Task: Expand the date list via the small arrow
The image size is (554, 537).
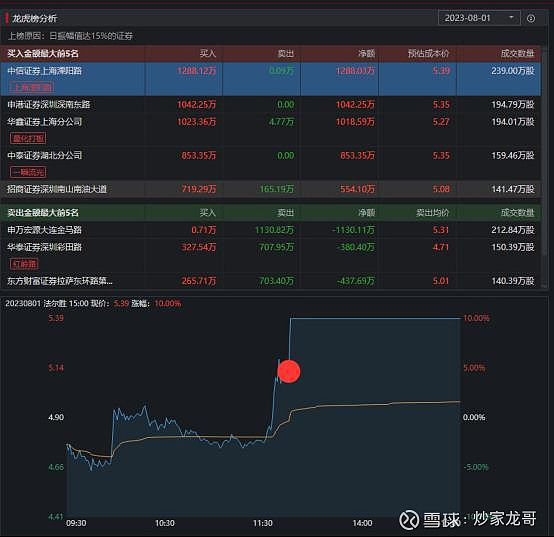Action: pos(511,17)
